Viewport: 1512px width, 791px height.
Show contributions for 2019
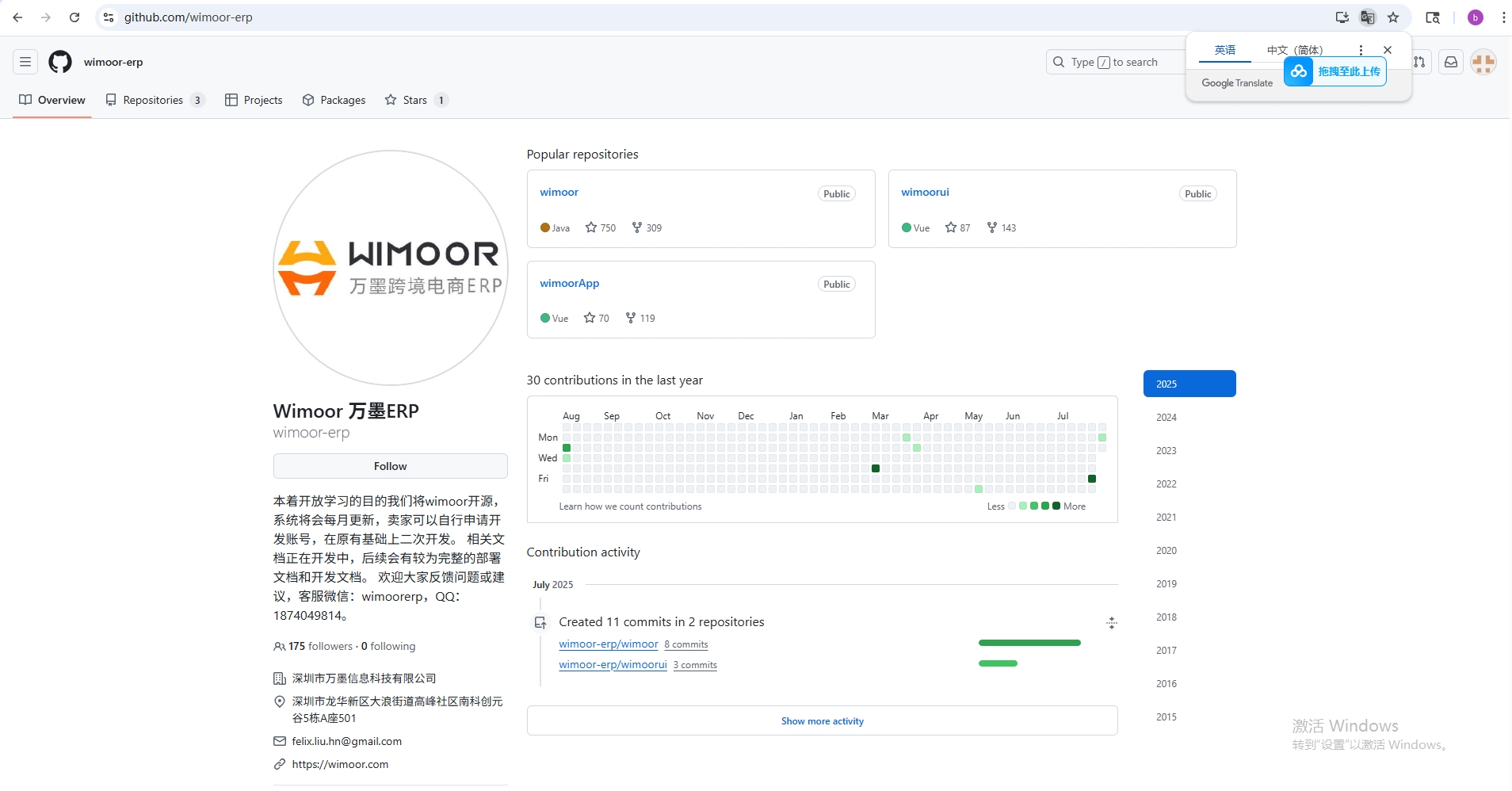pos(1189,583)
